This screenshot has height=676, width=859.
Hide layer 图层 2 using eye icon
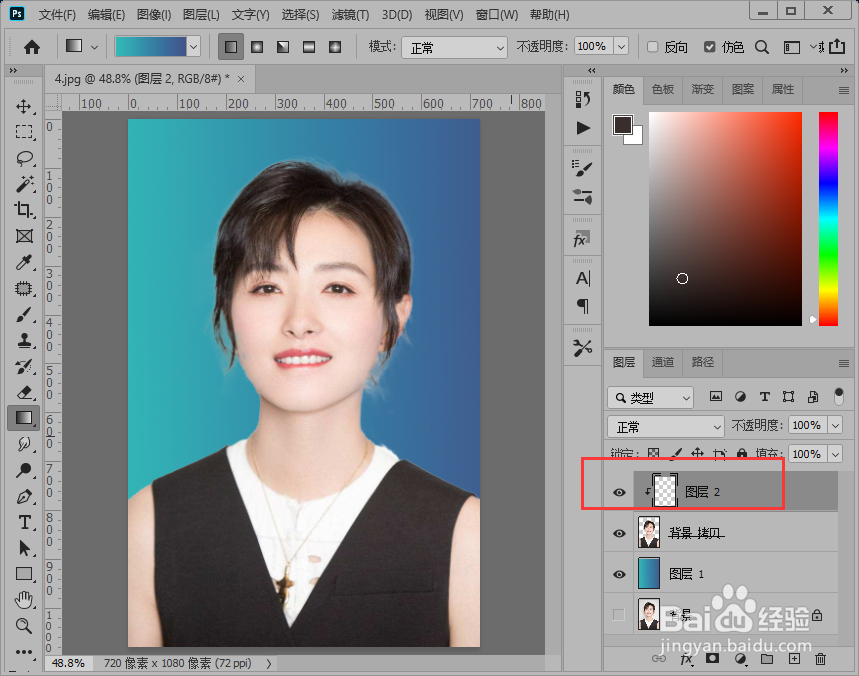(619, 492)
